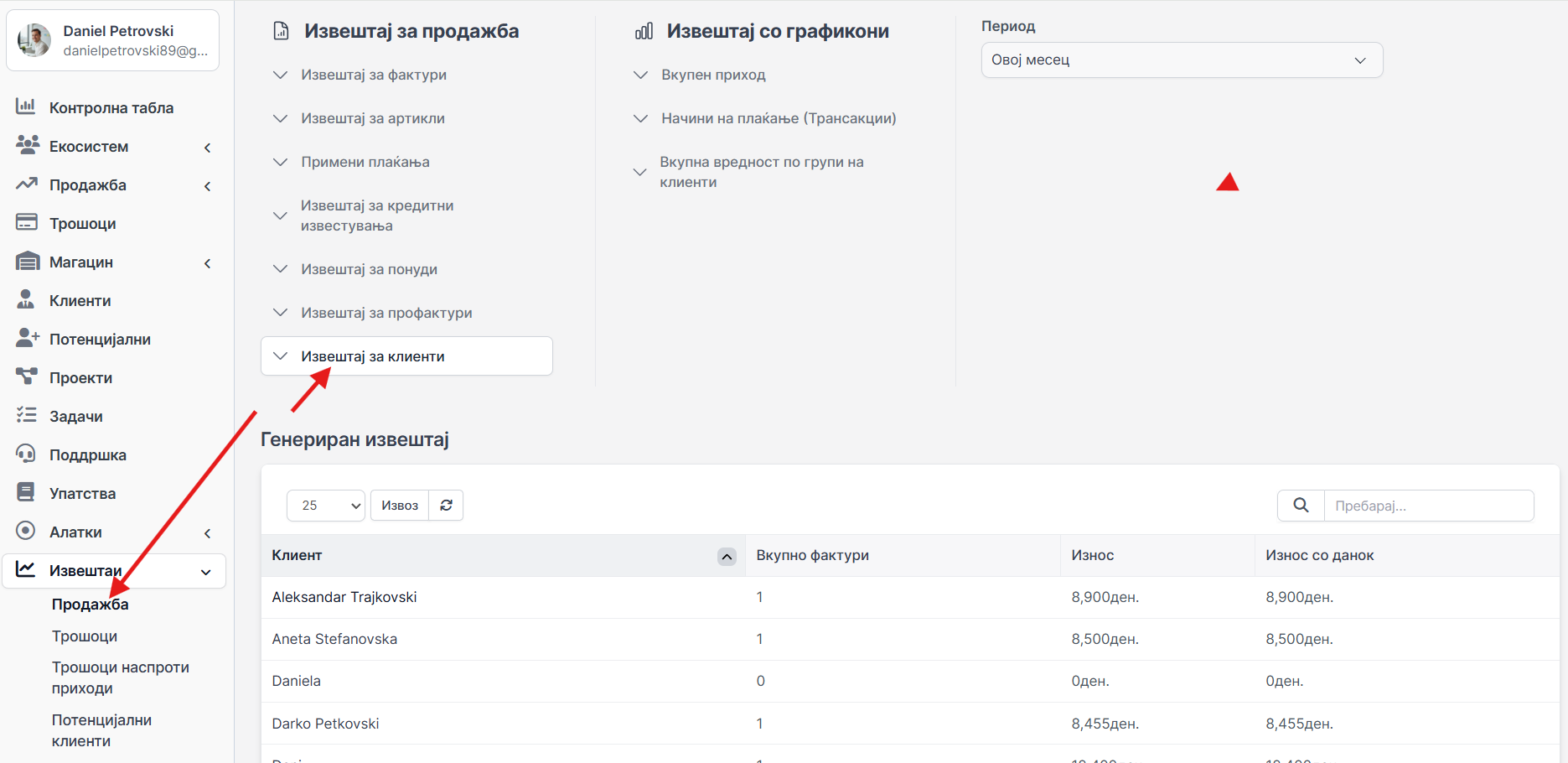1568x763 pixels.
Task: Open the Период dropdown Овој месец
Action: [x=1181, y=60]
